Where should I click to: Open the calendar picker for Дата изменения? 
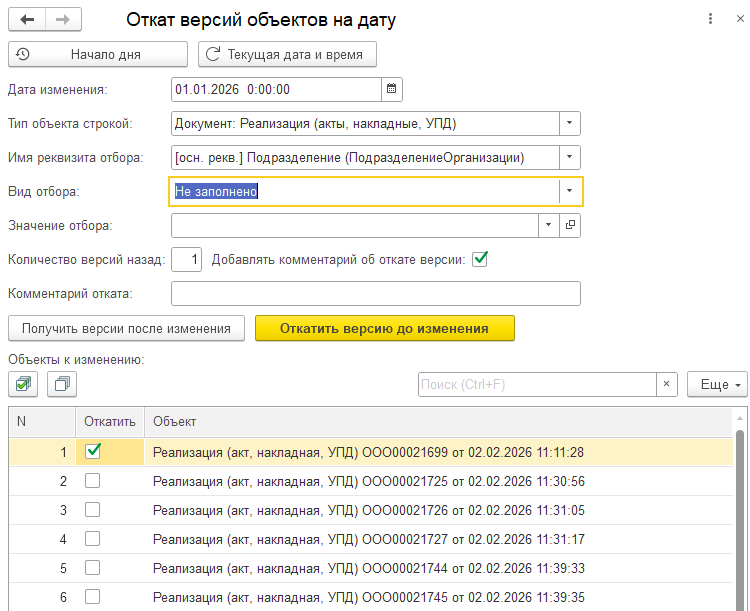pyautogui.click(x=392, y=89)
